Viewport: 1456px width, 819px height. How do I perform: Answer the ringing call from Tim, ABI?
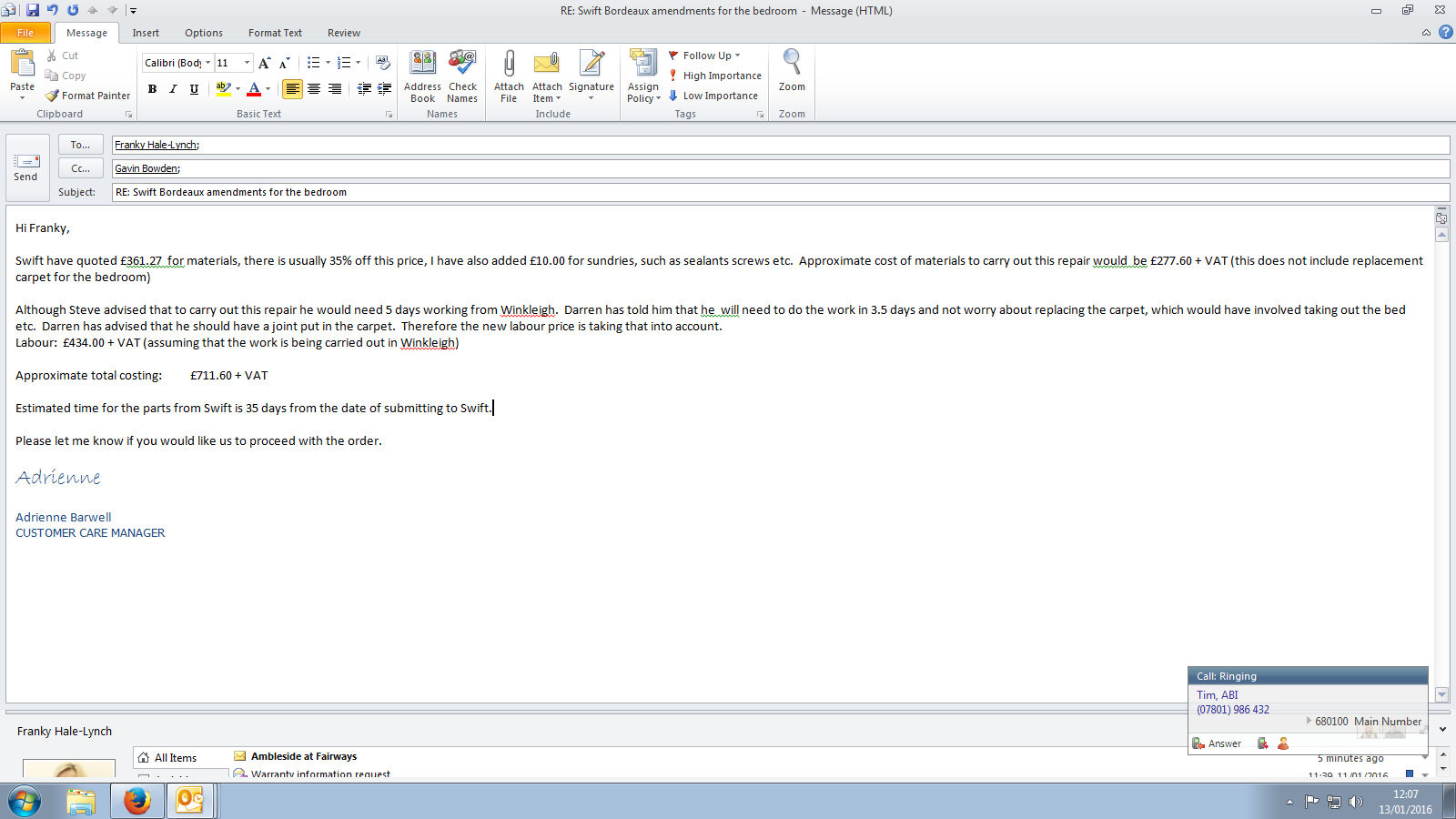(1218, 743)
